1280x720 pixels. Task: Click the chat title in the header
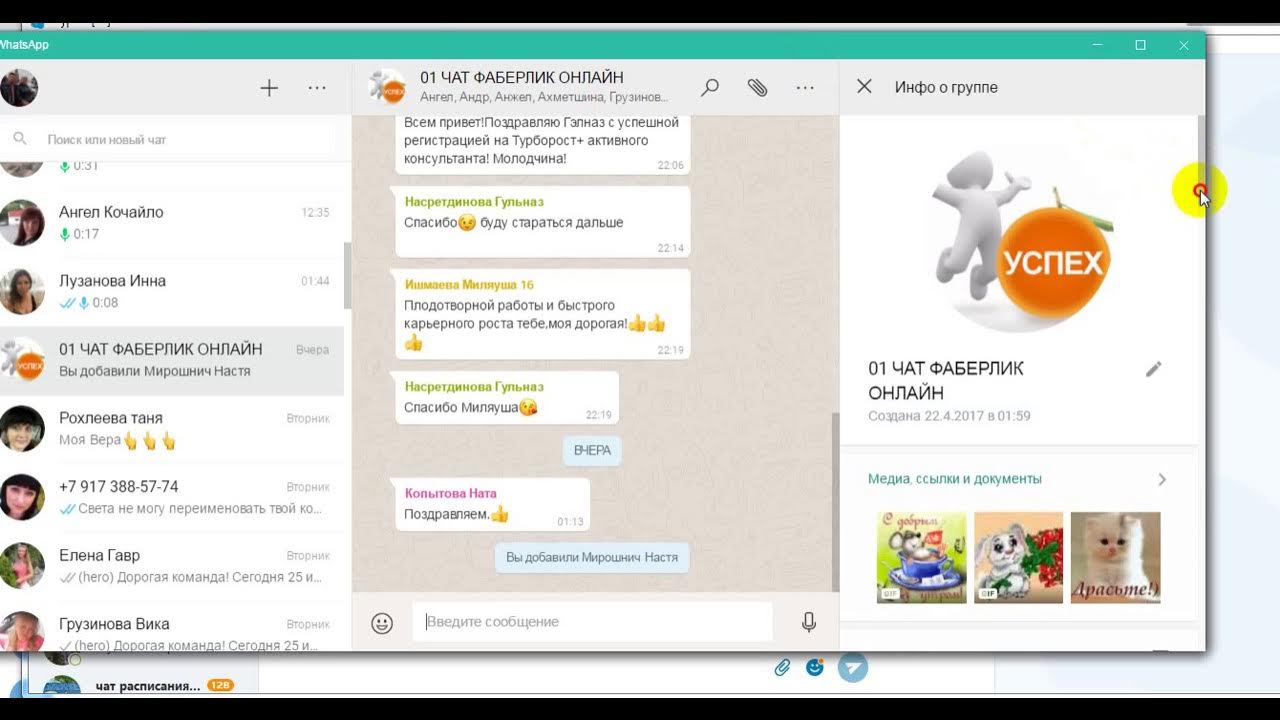[522, 78]
